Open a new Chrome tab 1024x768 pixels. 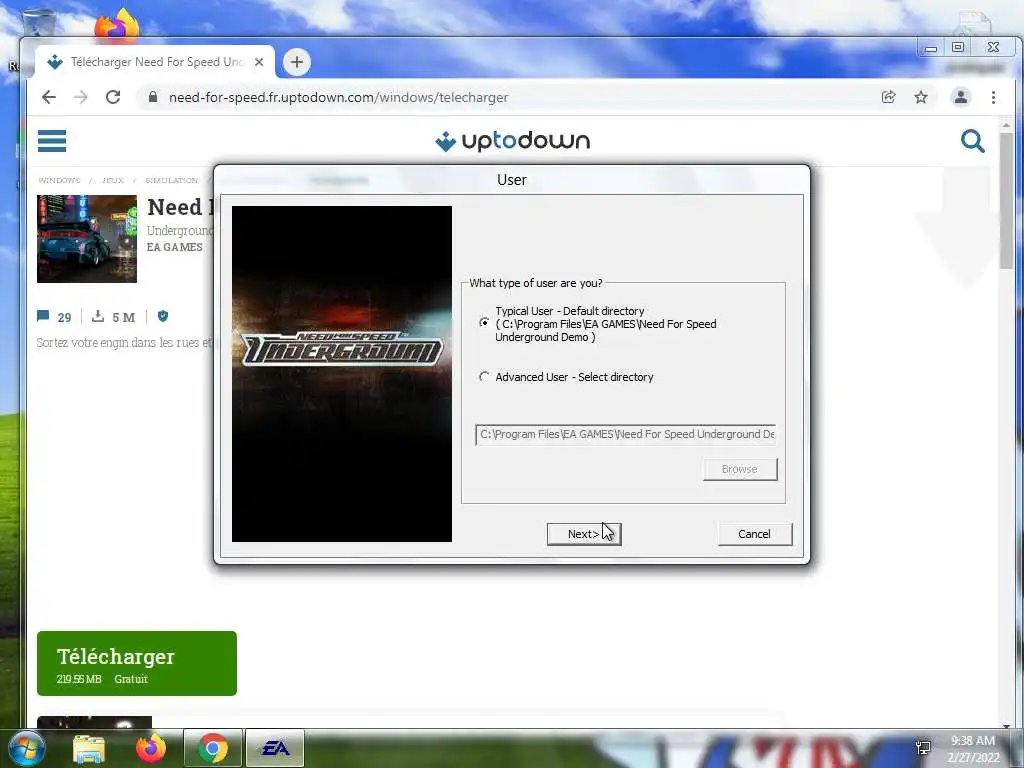coord(297,62)
